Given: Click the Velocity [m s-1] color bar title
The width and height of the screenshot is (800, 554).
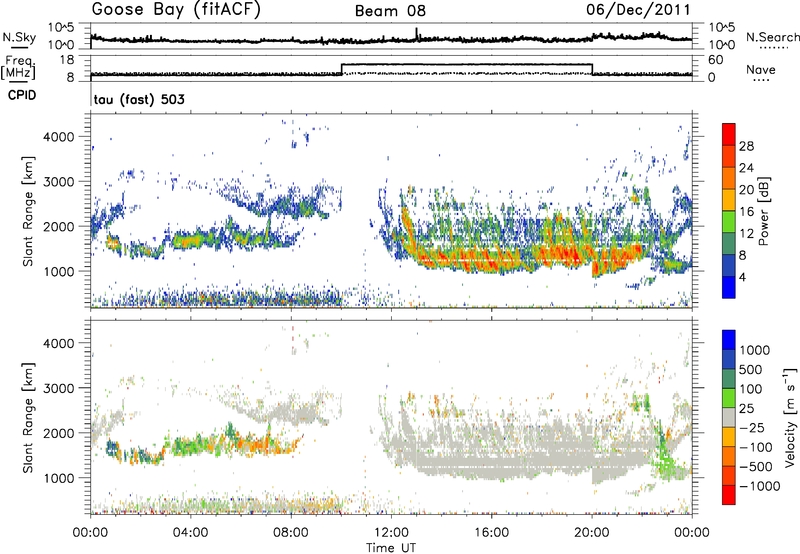Looking at the screenshot, I should click(x=790, y=417).
